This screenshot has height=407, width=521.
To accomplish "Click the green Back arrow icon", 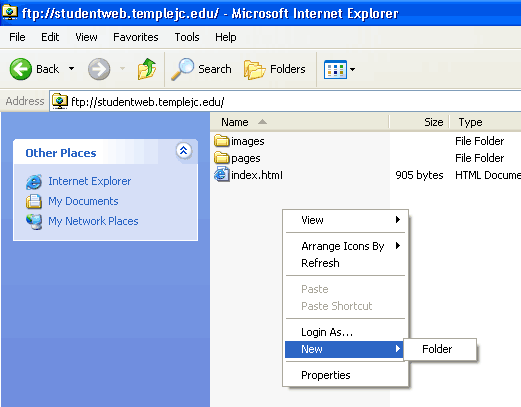I will [x=21, y=69].
